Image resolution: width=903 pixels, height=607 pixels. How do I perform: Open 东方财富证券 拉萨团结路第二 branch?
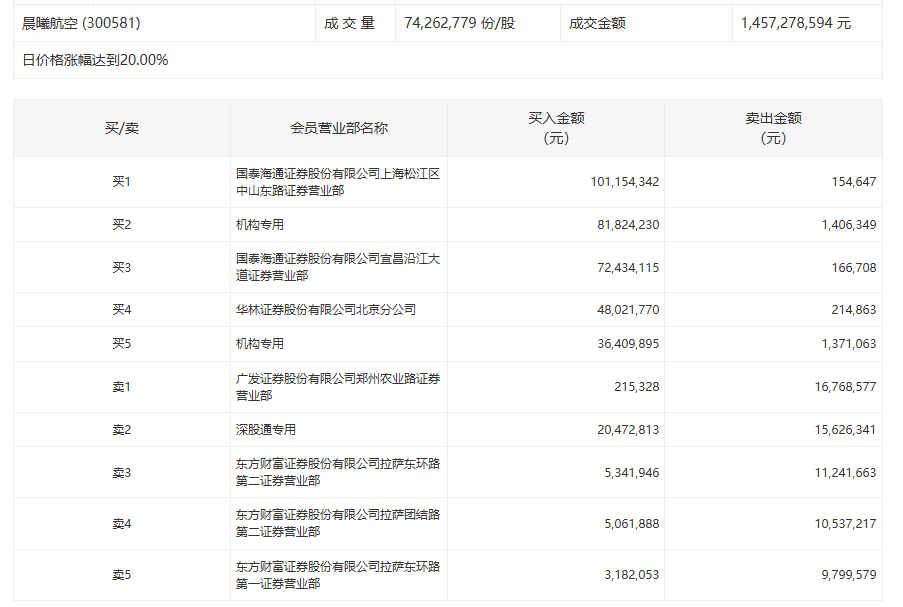point(337,523)
